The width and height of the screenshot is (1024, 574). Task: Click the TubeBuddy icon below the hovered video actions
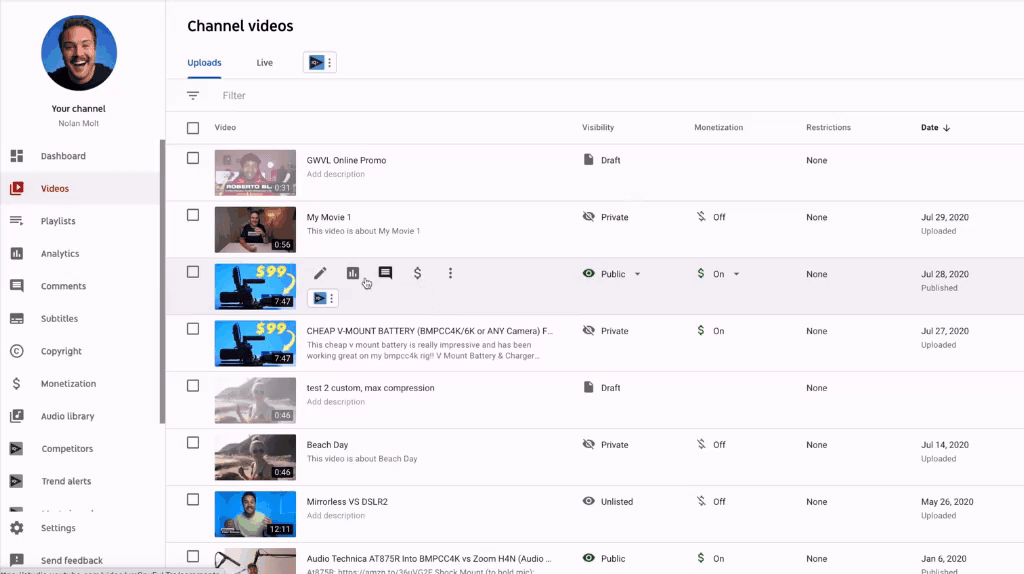pyautogui.click(x=319, y=298)
